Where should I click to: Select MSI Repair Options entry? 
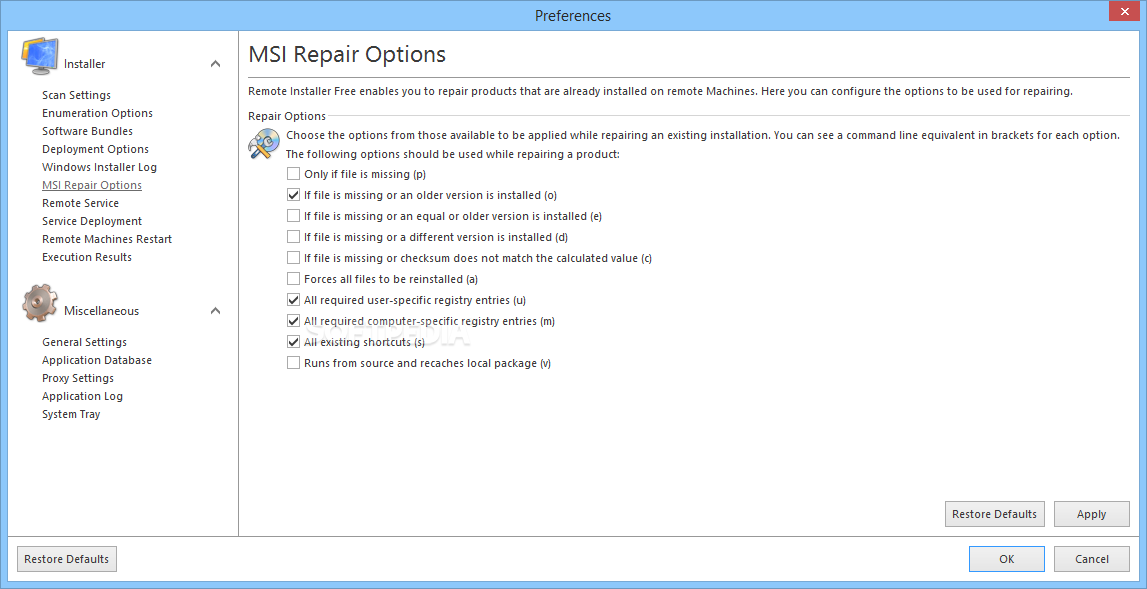[92, 185]
